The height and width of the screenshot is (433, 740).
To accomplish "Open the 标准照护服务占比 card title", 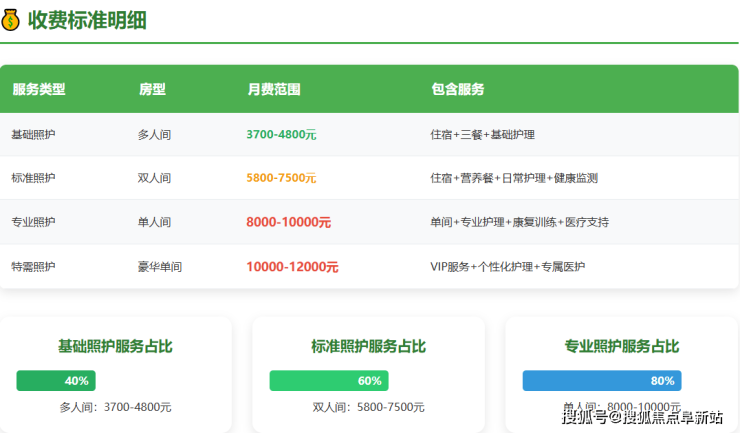I will coord(368,347).
